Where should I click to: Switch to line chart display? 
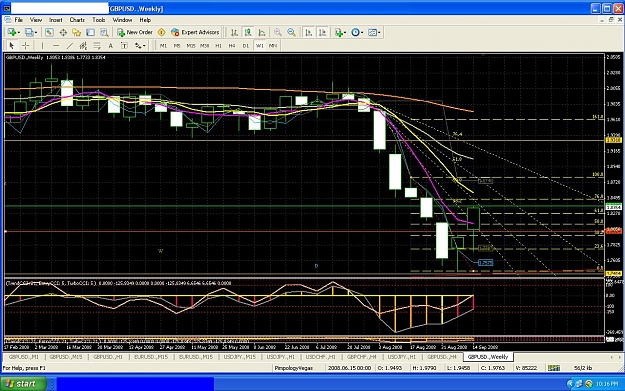click(261, 32)
